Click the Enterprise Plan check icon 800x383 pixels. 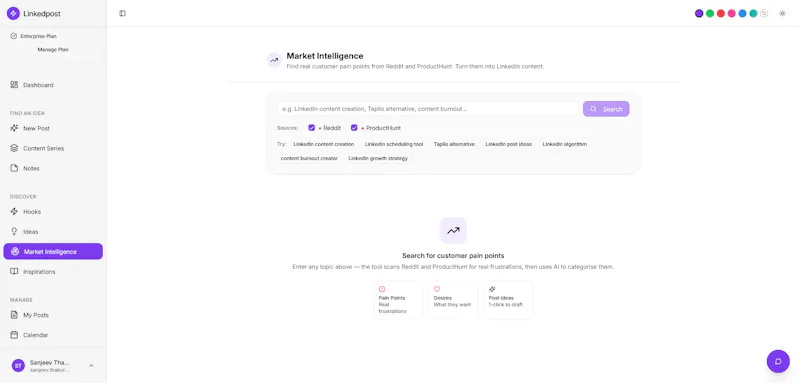click(13, 36)
